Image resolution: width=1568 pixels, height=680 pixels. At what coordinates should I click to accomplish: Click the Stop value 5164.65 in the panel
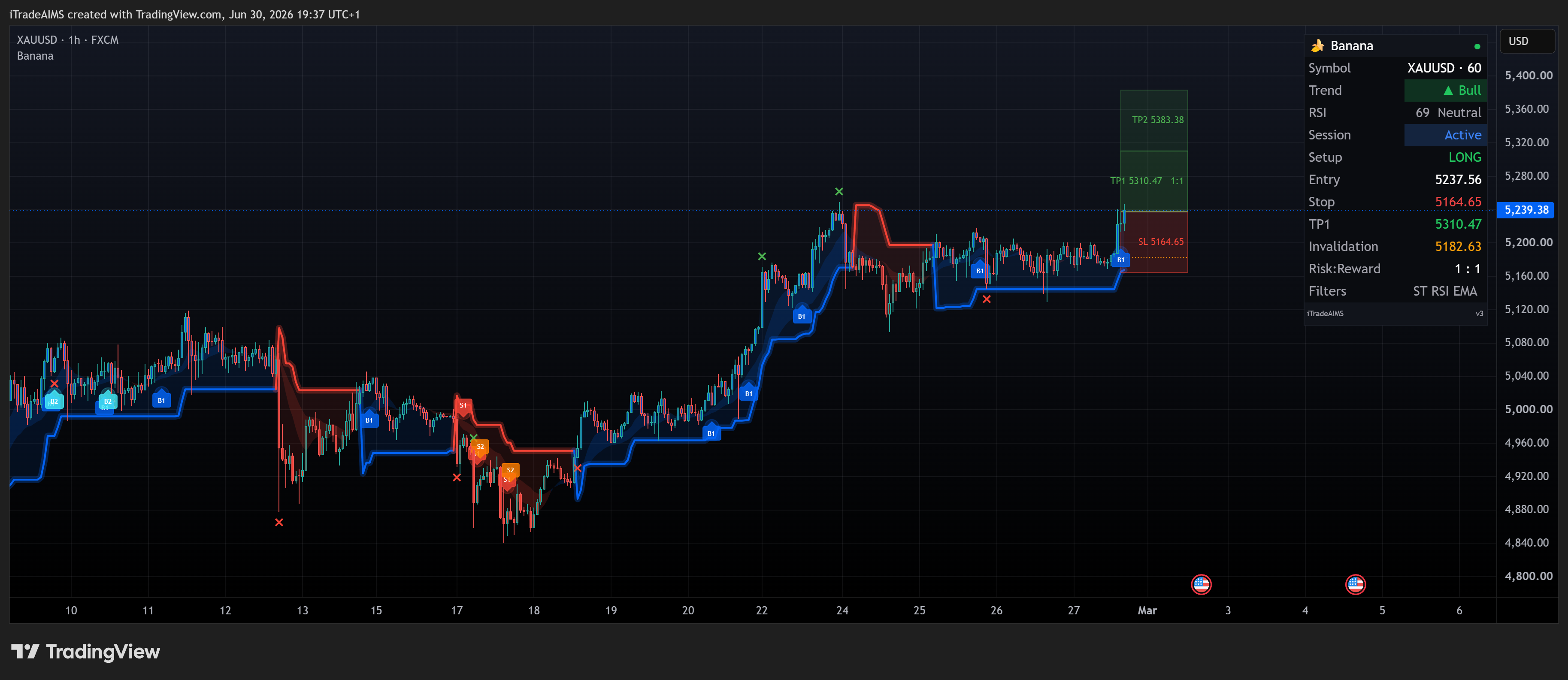click(1458, 202)
